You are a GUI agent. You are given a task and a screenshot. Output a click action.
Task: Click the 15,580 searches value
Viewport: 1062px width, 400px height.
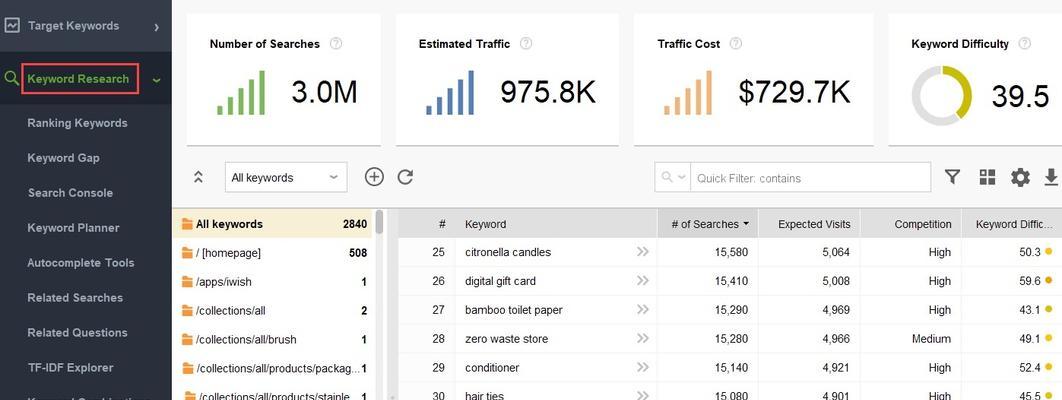tap(731, 252)
